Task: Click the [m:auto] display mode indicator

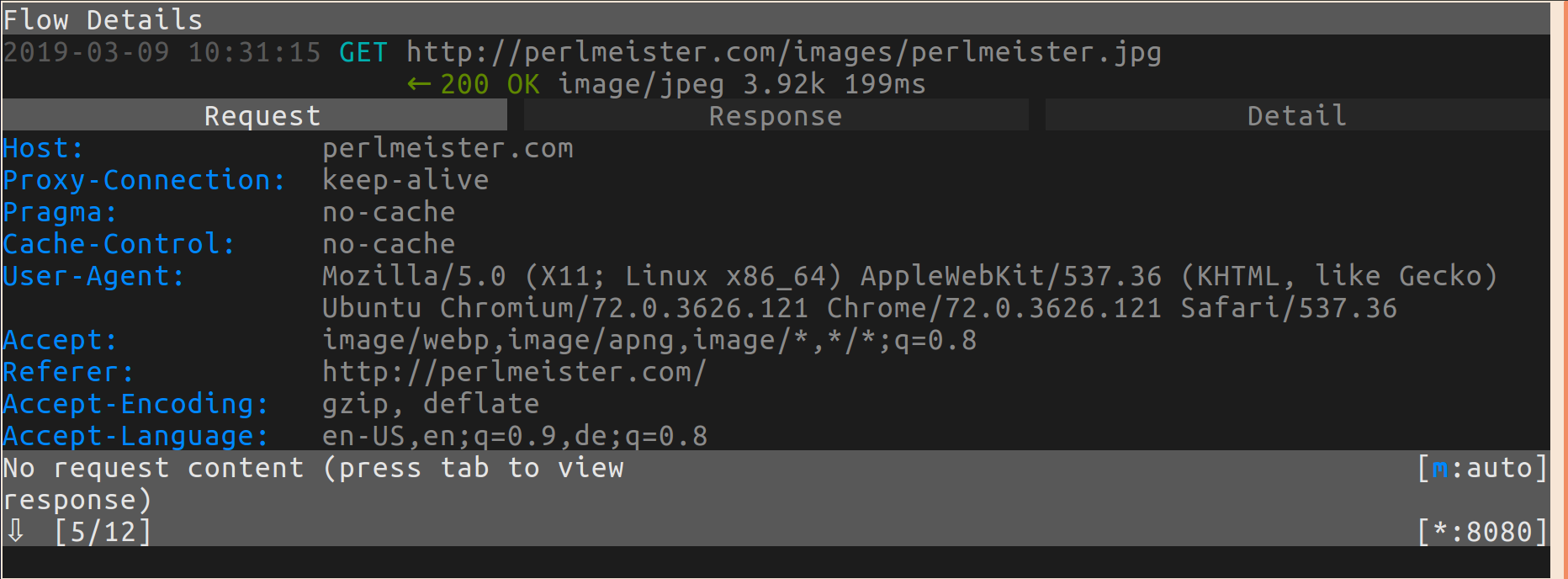Action: pyautogui.click(x=1482, y=468)
